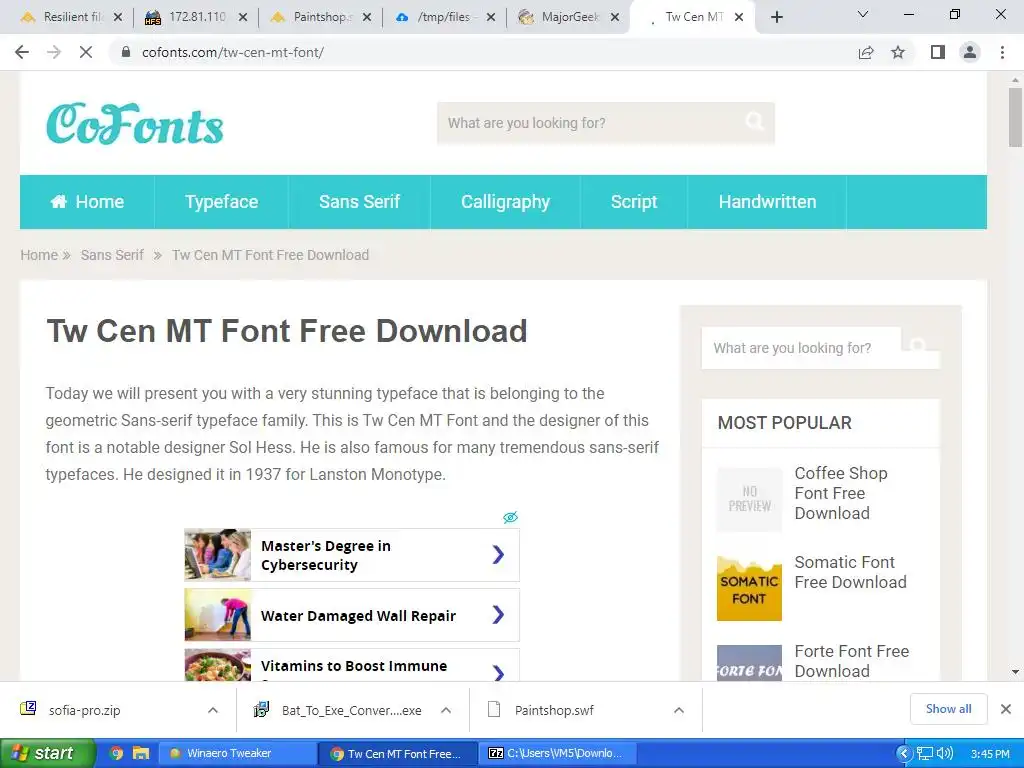Image resolution: width=1024 pixels, height=768 pixels.
Task: Click the Coffee Shop no-preview thumbnail
Action: point(749,500)
